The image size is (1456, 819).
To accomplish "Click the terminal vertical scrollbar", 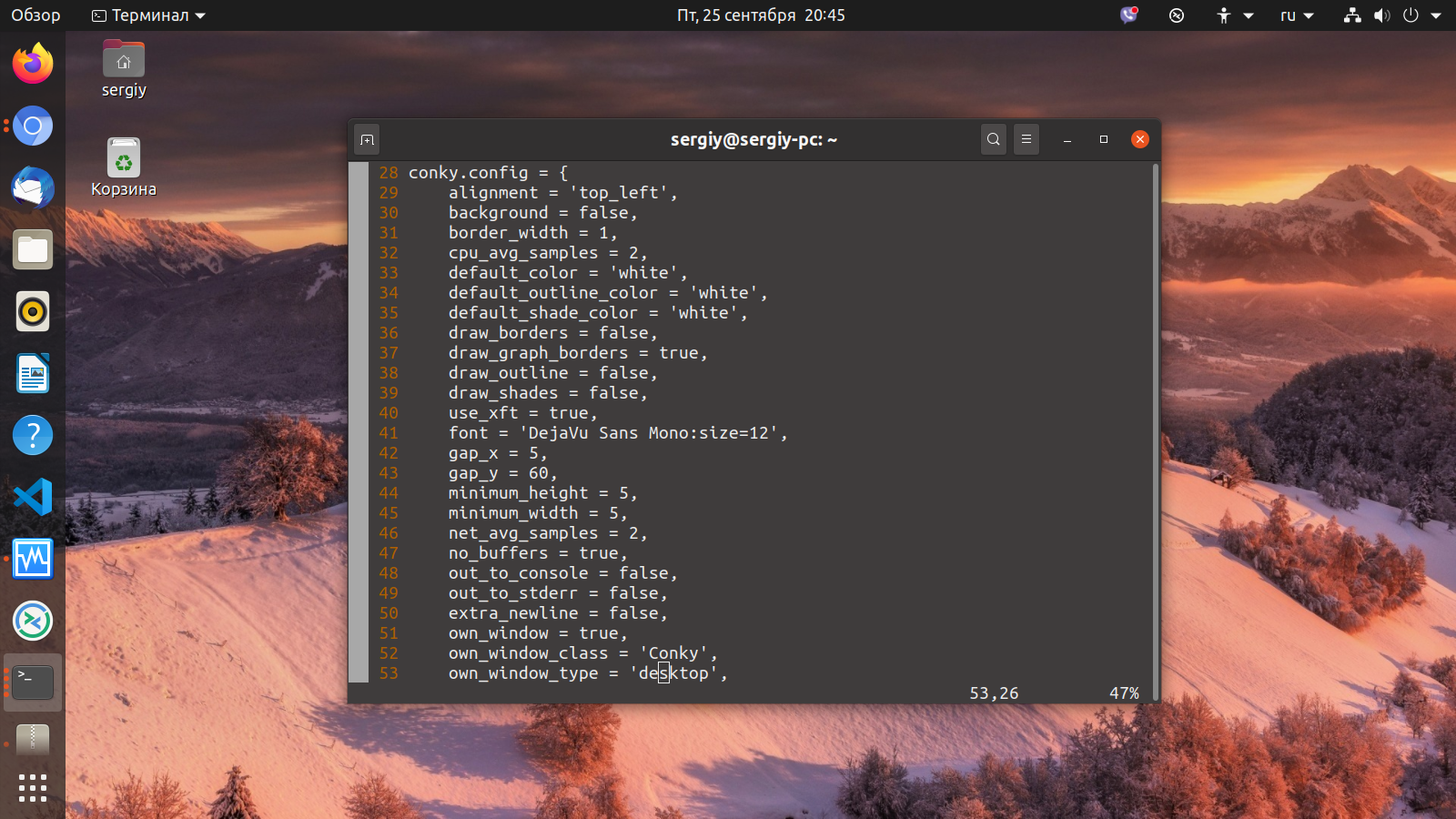I will (x=1156, y=431).
